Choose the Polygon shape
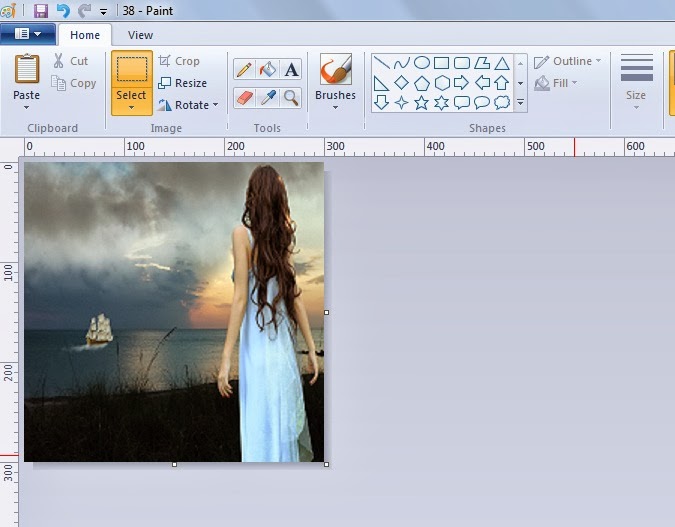This screenshot has height=527, width=675. coord(482,63)
